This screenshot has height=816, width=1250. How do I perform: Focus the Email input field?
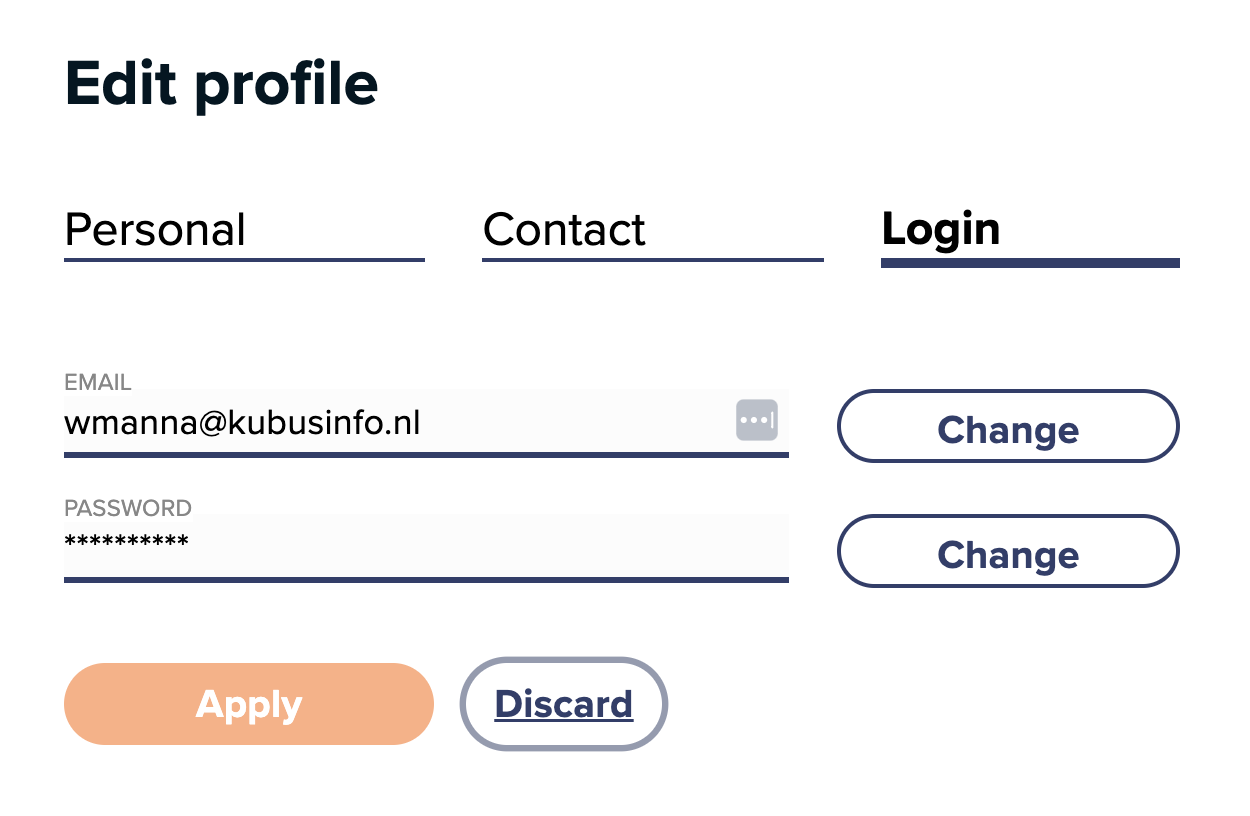tap(426, 422)
